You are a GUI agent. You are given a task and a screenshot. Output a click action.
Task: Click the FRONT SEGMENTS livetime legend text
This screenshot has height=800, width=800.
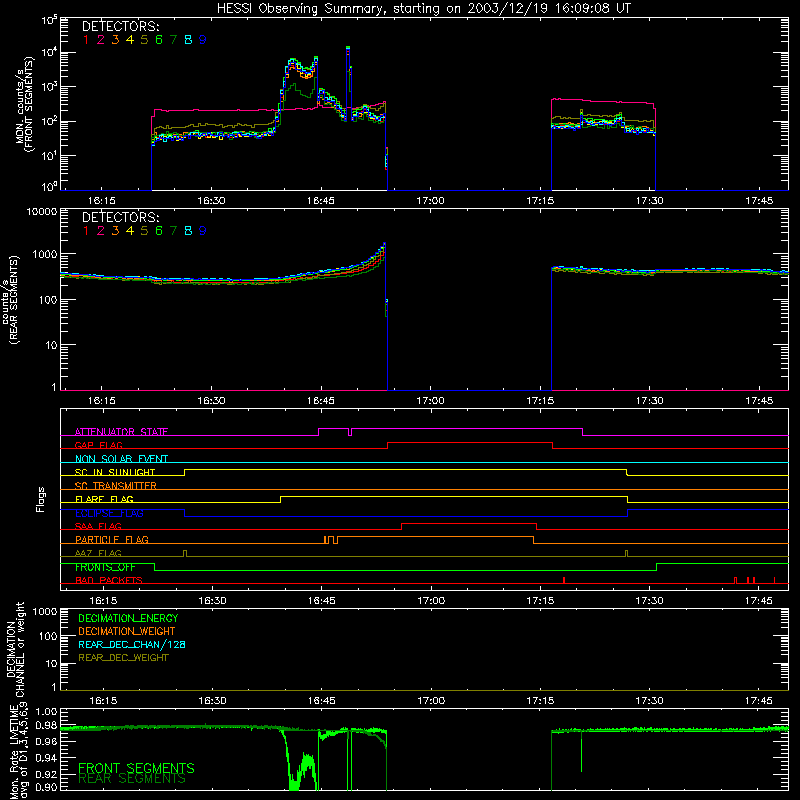(136, 768)
